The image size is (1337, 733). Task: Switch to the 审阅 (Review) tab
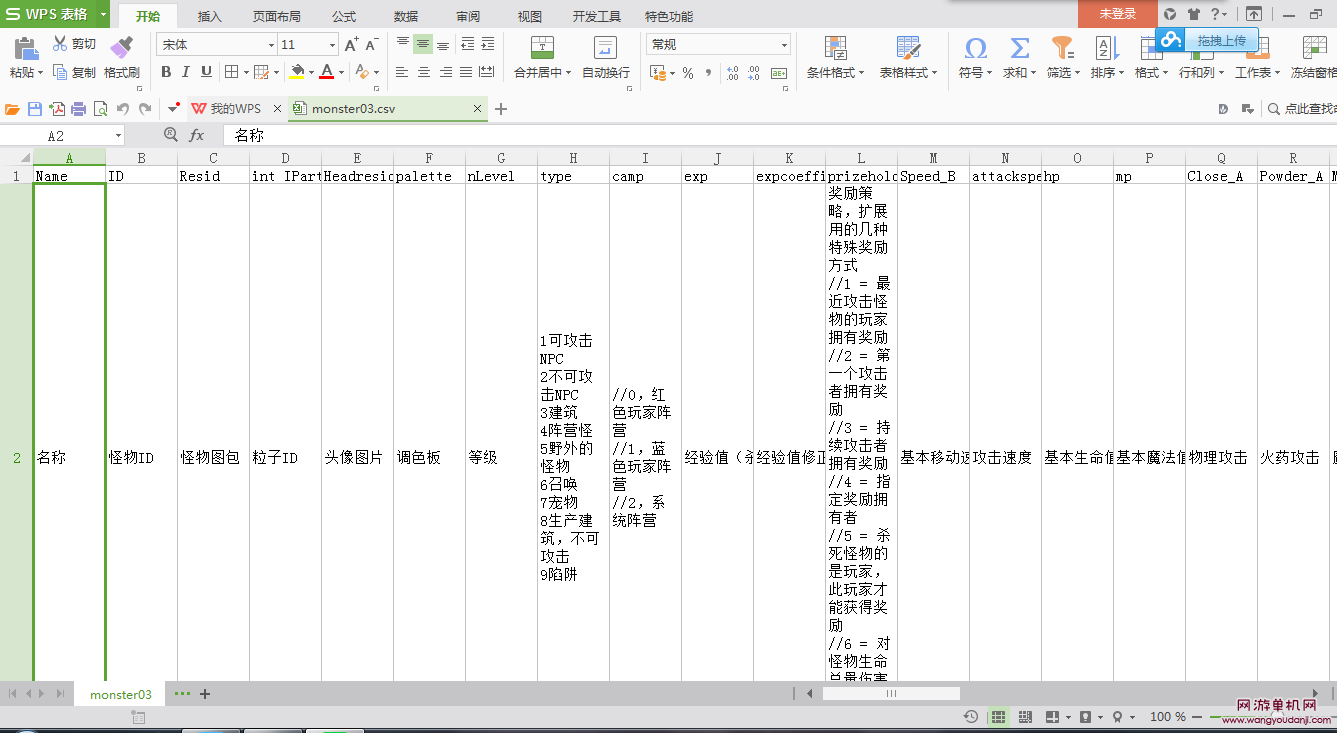tap(468, 16)
